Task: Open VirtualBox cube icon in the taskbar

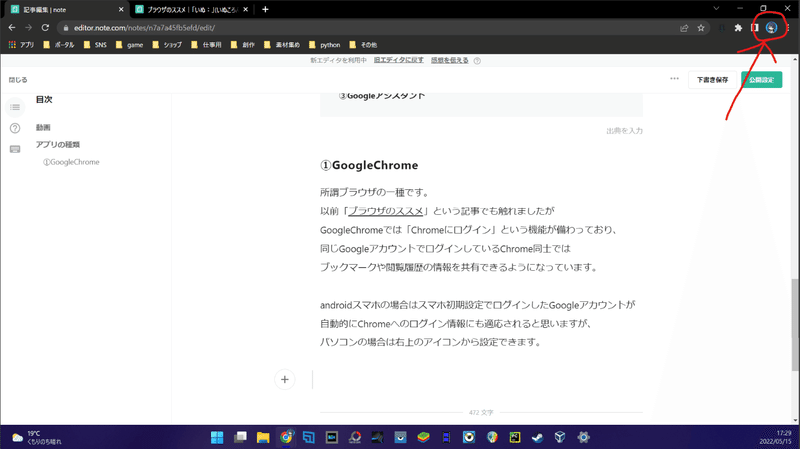Action: [560, 437]
